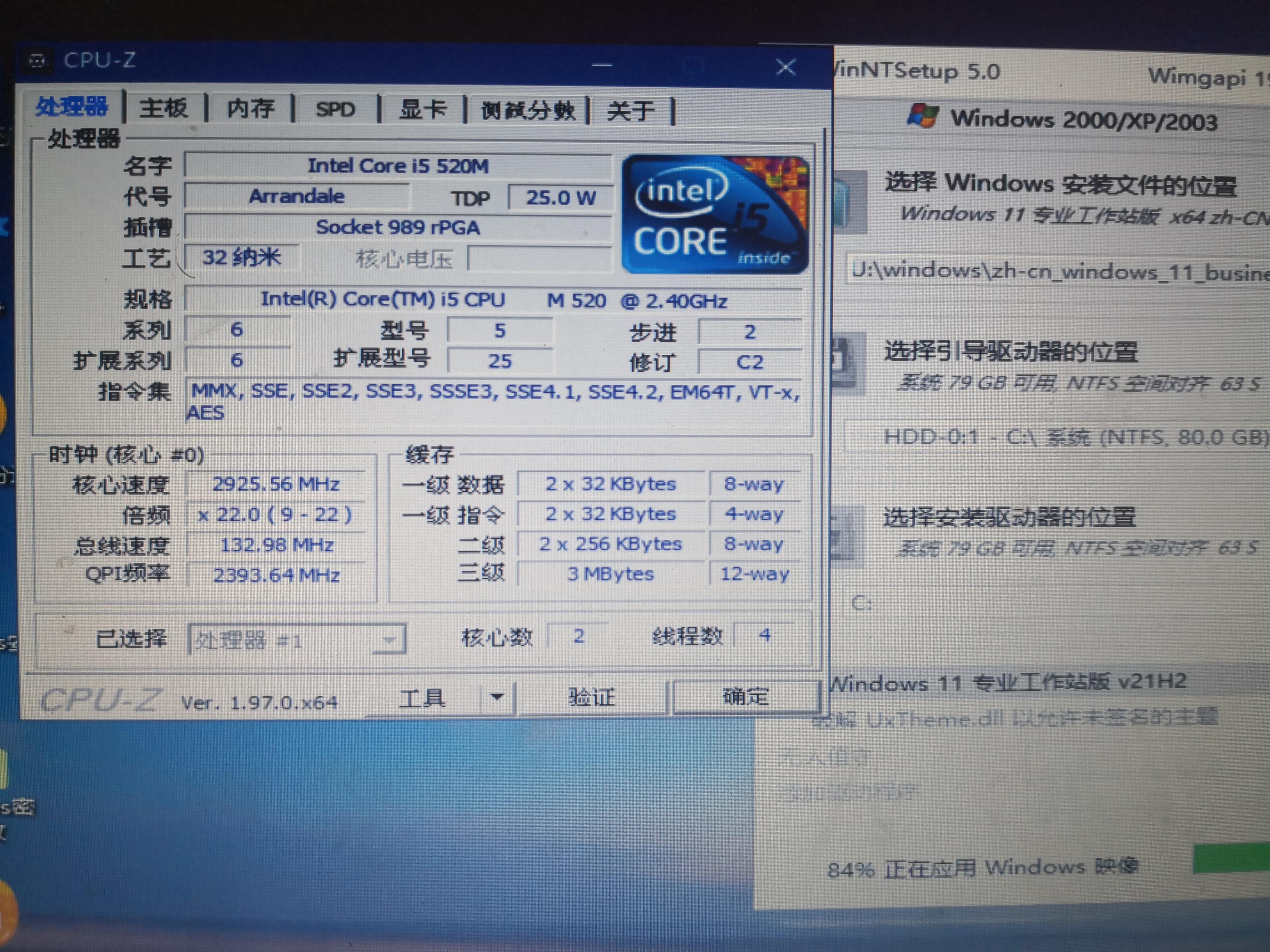Click the Windows 2000/XP/2003 heading in WinNTSetup
The image size is (1270, 952).
1084,121
